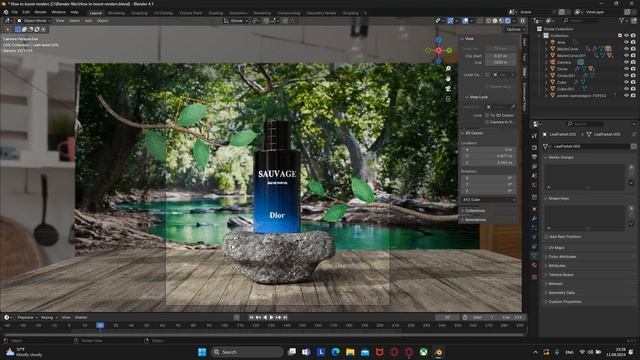
Task: Open the Render menu
Action: [x=40, y=12]
